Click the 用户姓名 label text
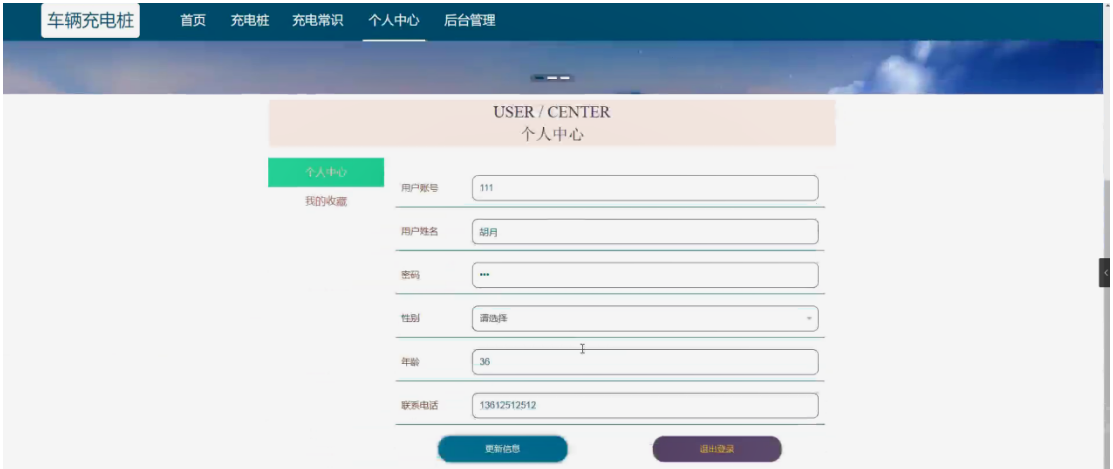 coord(420,232)
